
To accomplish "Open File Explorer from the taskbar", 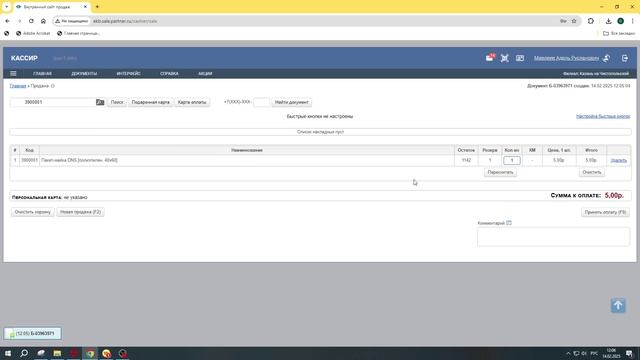I will click(57, 353).
